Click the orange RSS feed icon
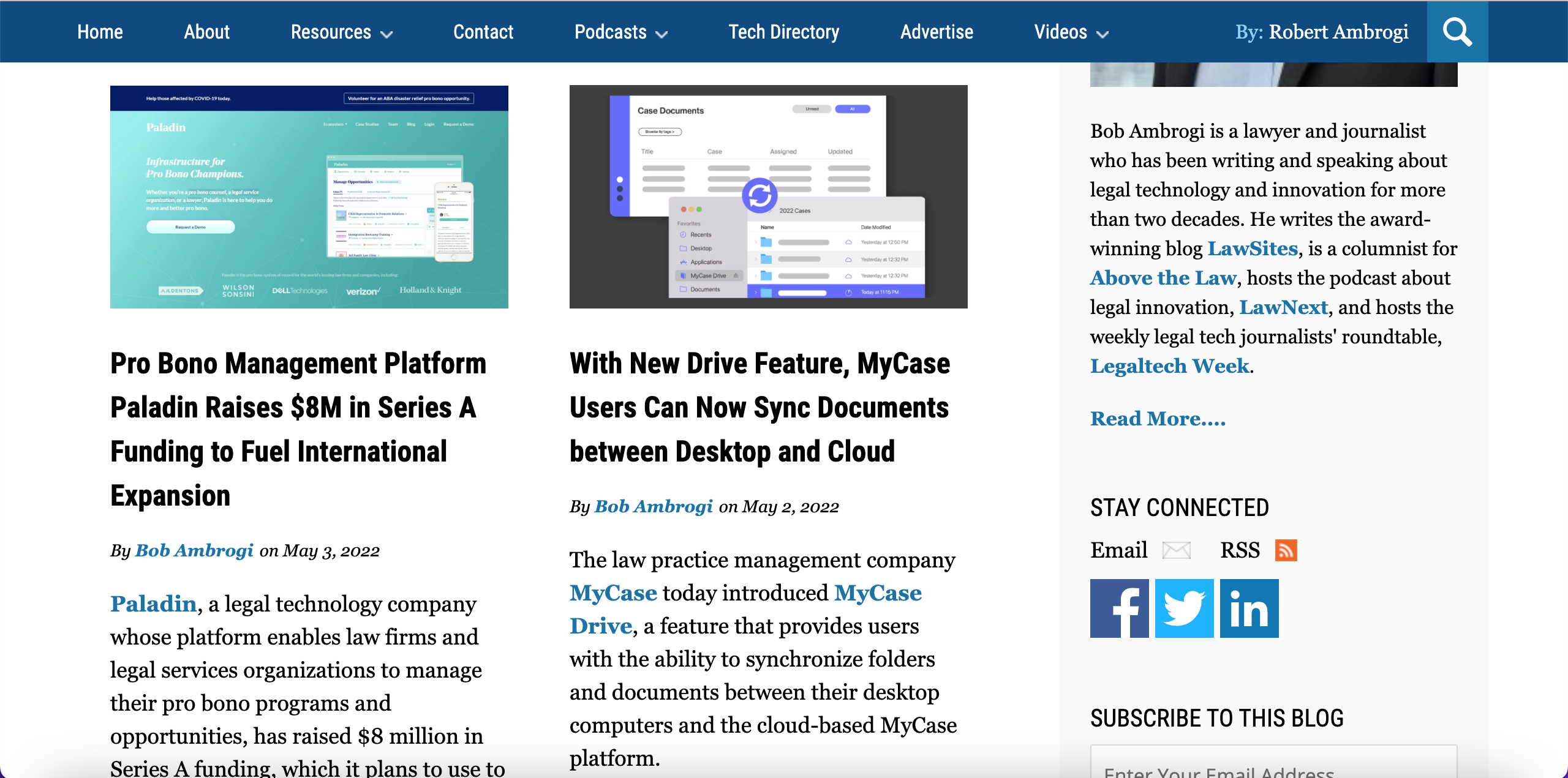This screenshot has height=778, width=1568. point(1286,550)
